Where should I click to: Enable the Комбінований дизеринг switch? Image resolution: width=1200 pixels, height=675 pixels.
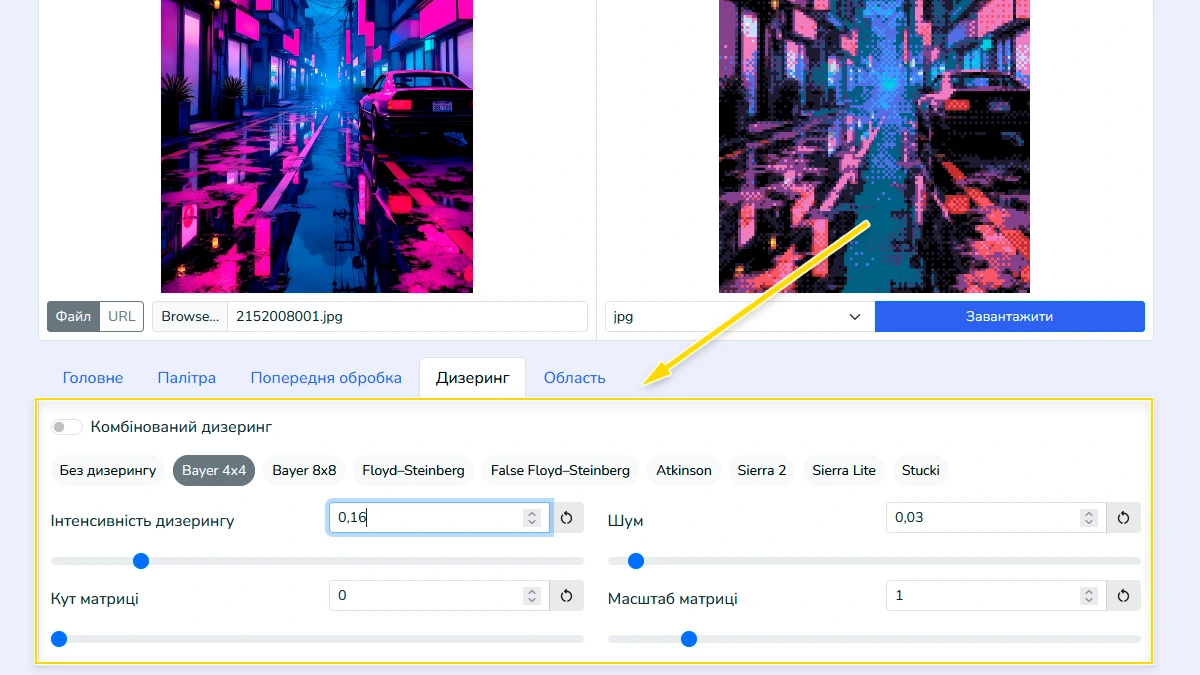click(67, 427)
